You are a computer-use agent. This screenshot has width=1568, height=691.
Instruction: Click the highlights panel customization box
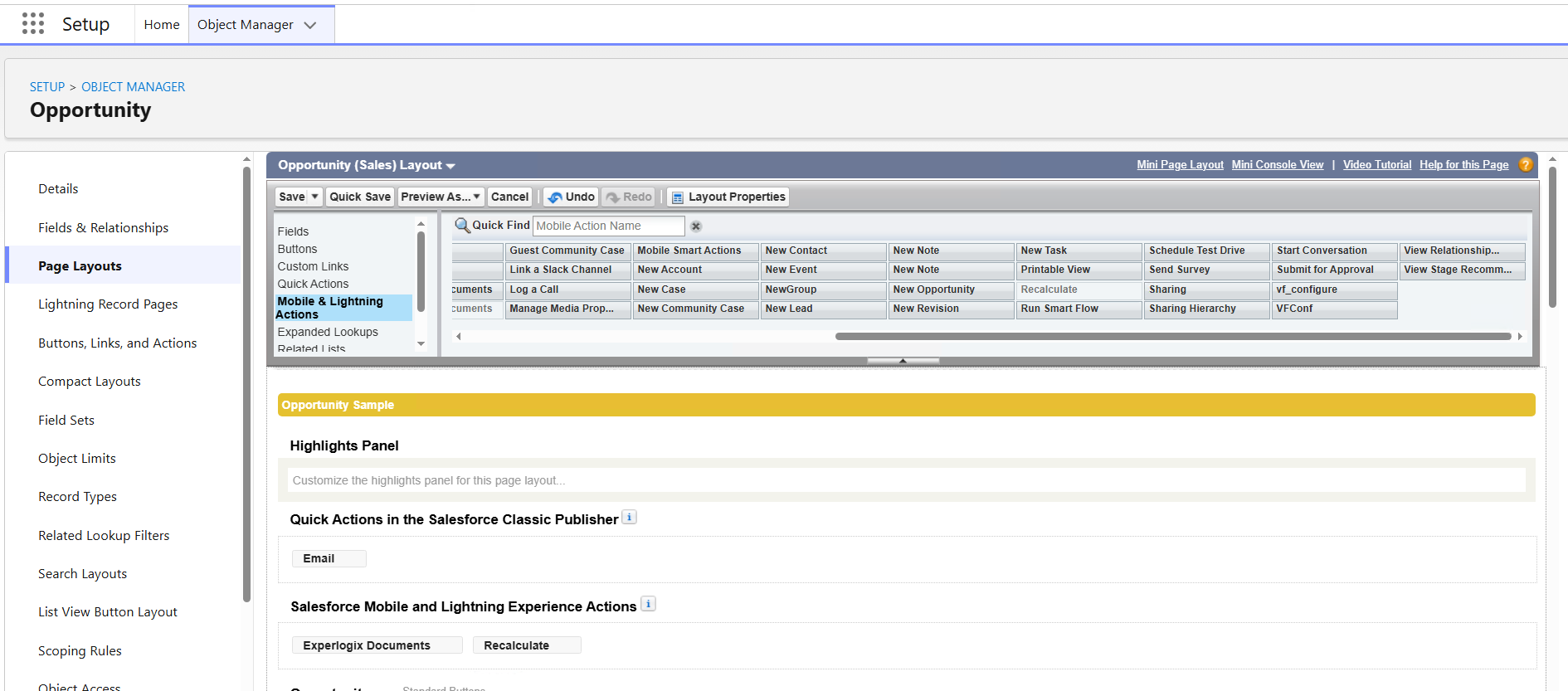[x=906, y=480]
